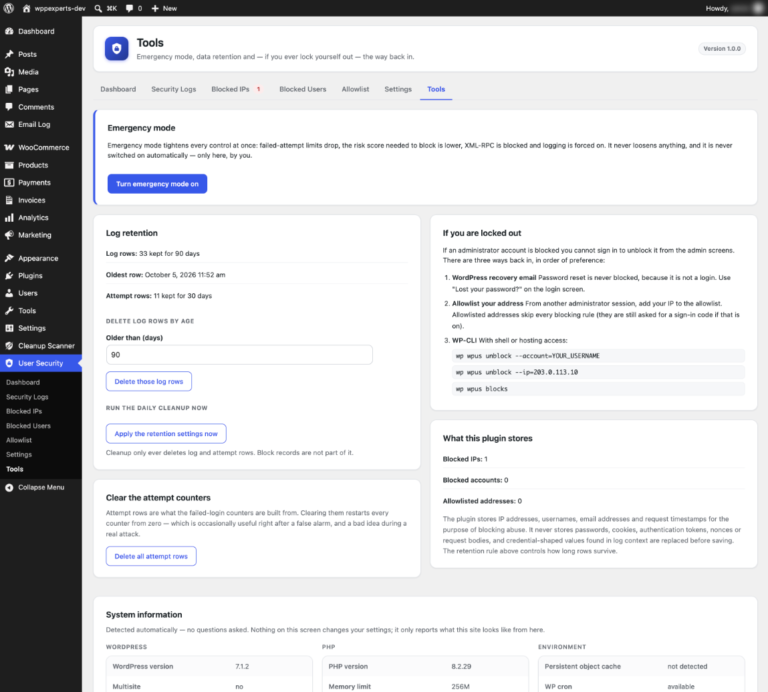Click the Version 1.0.0 badge
This screenshot has height=692, width=768.
(x=722, y=48)
